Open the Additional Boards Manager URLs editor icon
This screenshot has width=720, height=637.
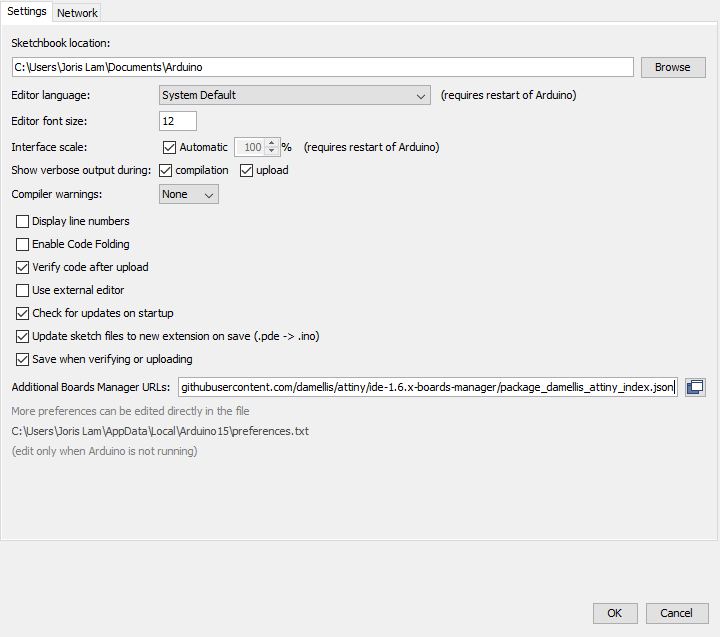[x=695, y=387]
